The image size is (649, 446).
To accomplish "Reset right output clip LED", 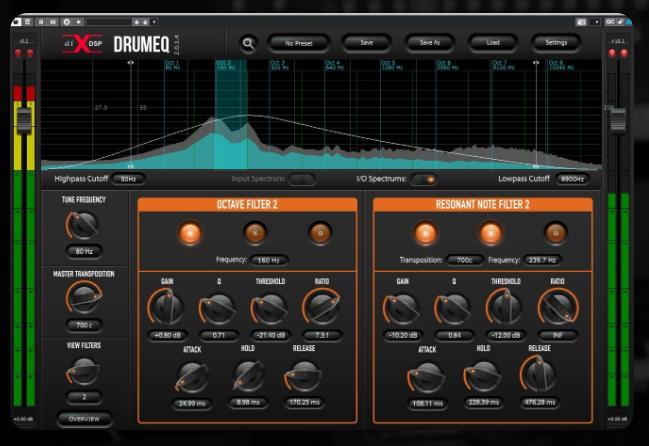I will [624, 53].
